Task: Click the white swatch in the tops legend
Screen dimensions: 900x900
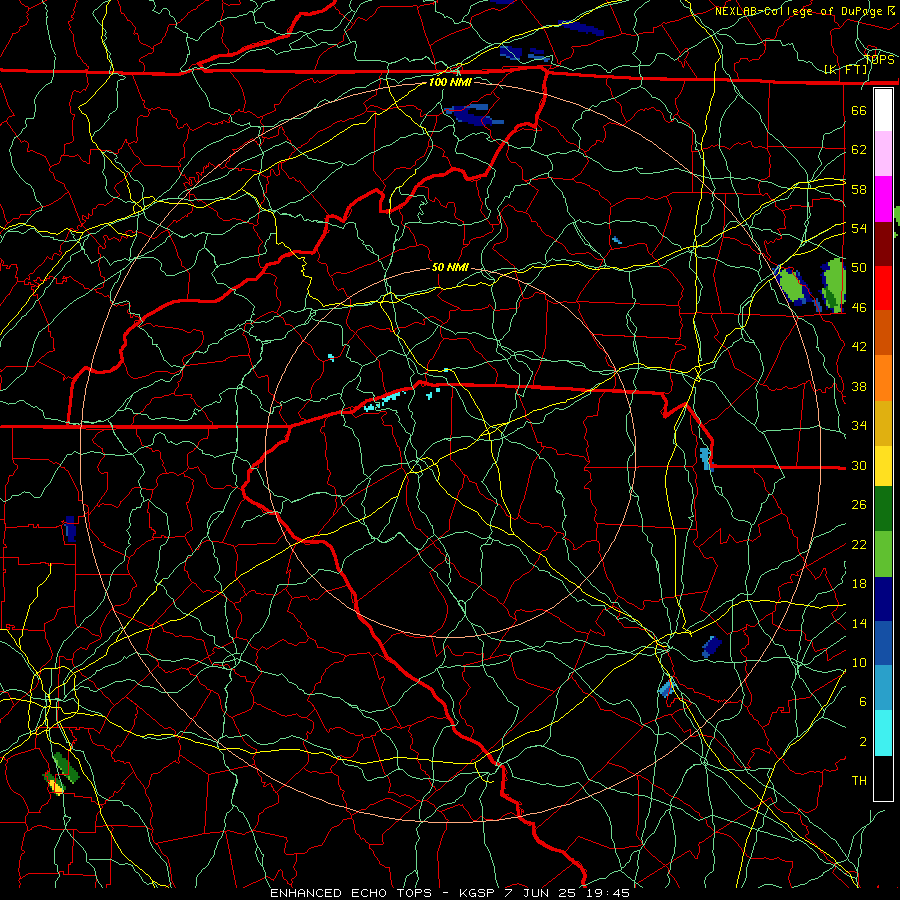Action: coord(883,110)
